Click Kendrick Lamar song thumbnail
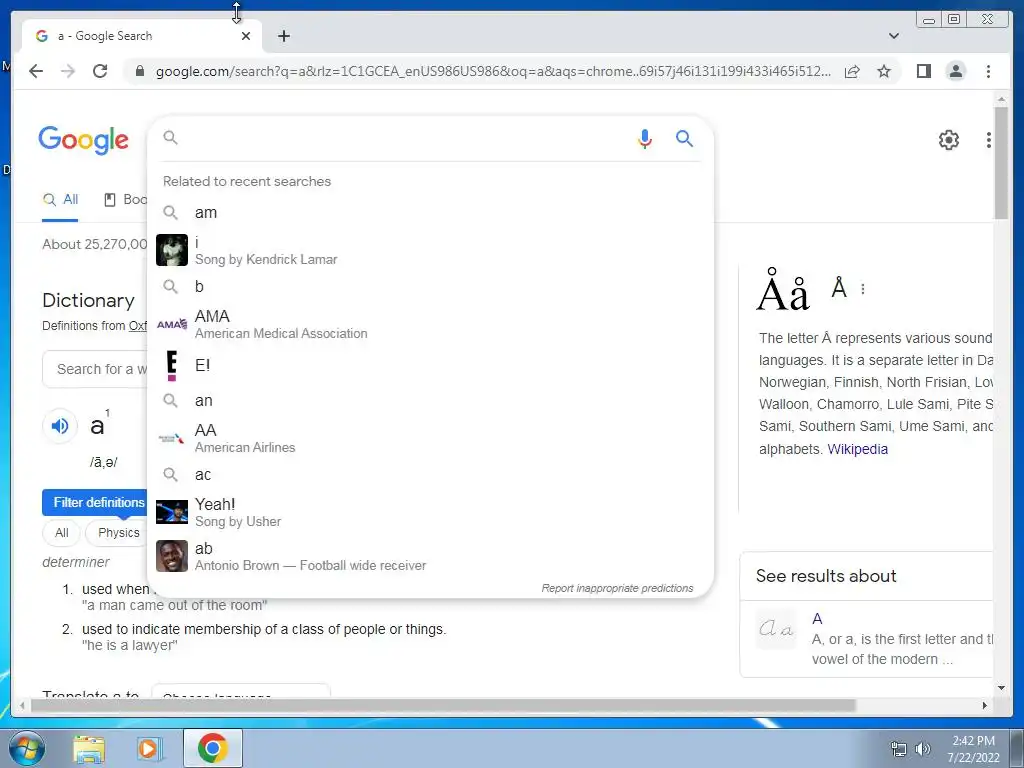 tap(172, 250)
